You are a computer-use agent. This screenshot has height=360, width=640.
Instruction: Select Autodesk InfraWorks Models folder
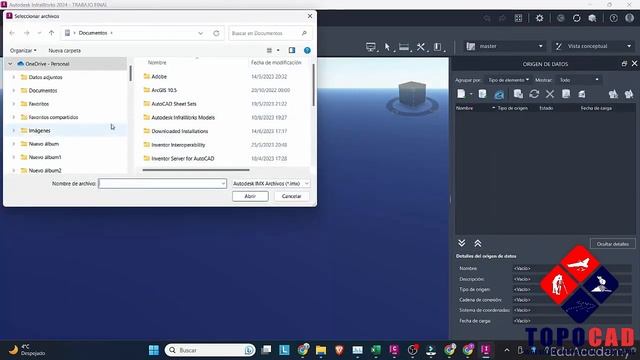point(183,118)
